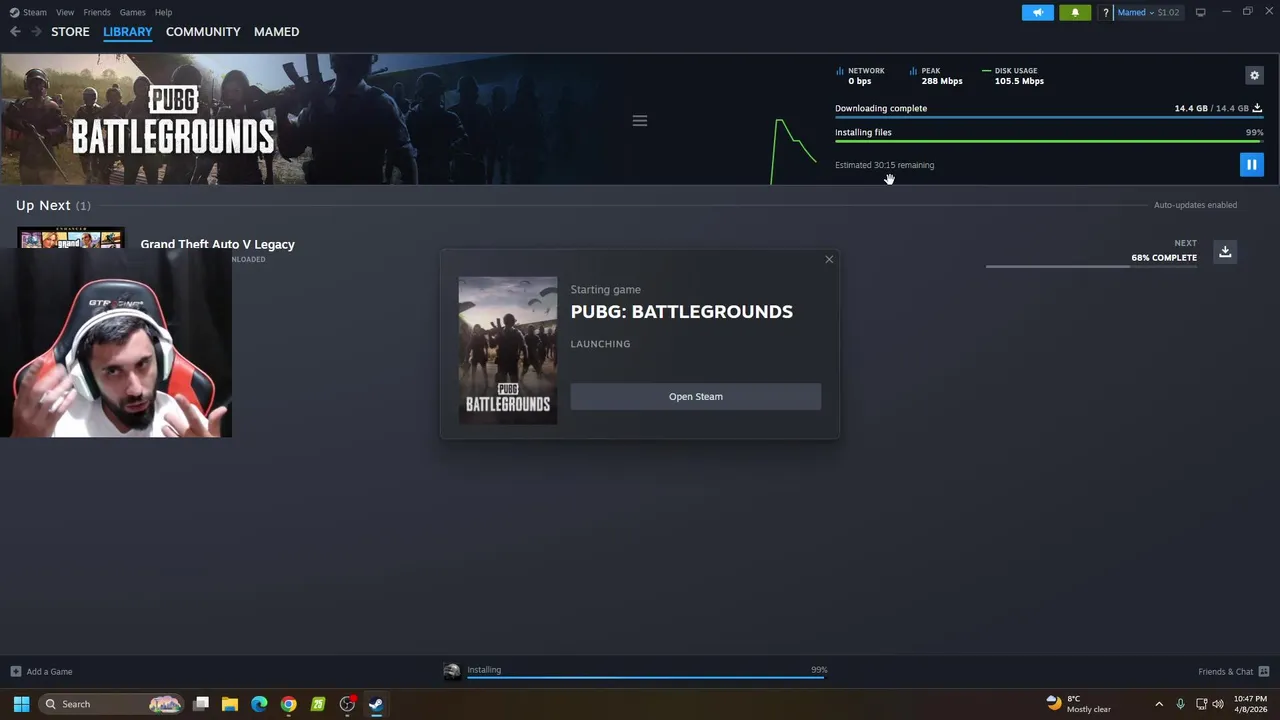The image size is (1280, 720).
Task: Open the weather widget showing 8°C
Action: (1078, 704)
